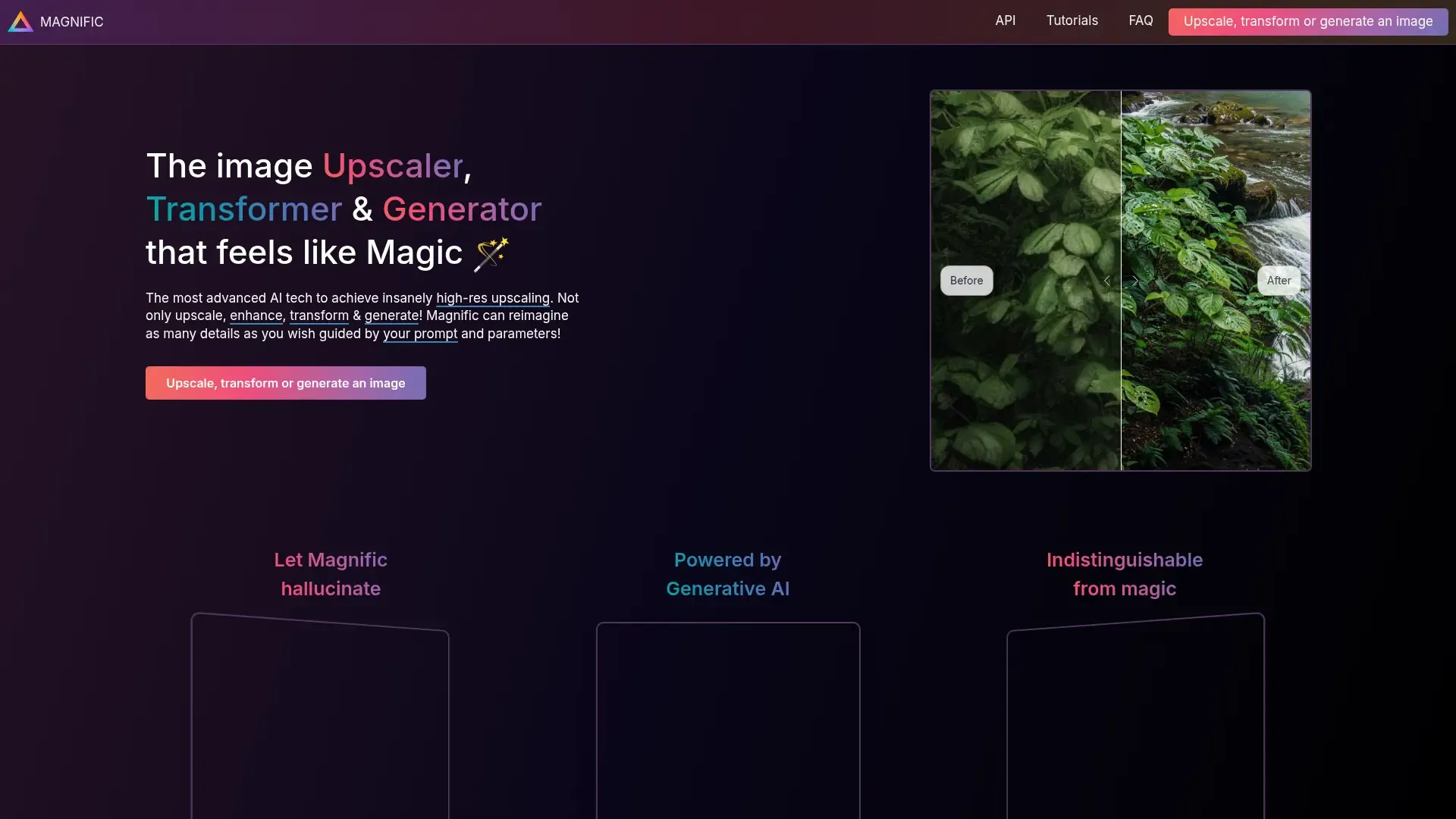Open the 'transform' underlined link
The width and height of the screenshot is (1456, 819).
(318, 315)
